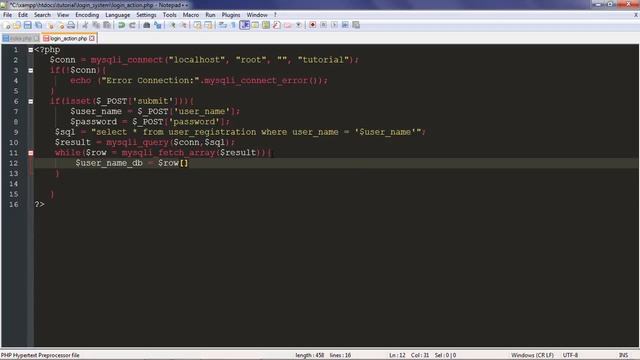
Task: Open the View menu
Action: [x=63, y=15]
